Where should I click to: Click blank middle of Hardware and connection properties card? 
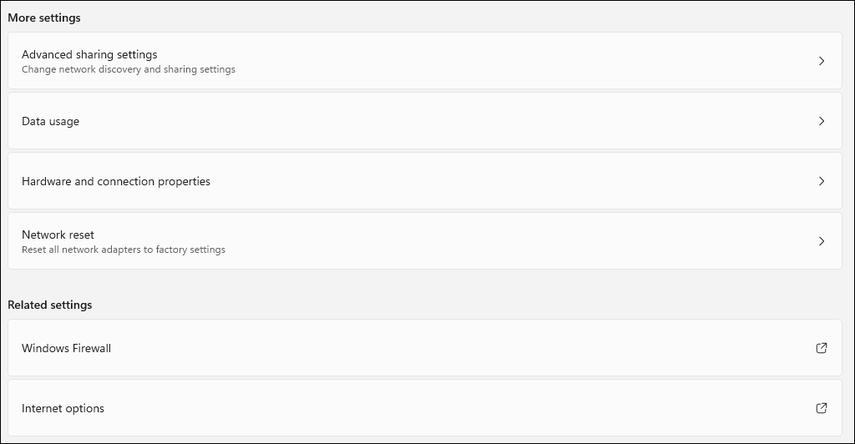pyautogui.click(x=480, y=181)
